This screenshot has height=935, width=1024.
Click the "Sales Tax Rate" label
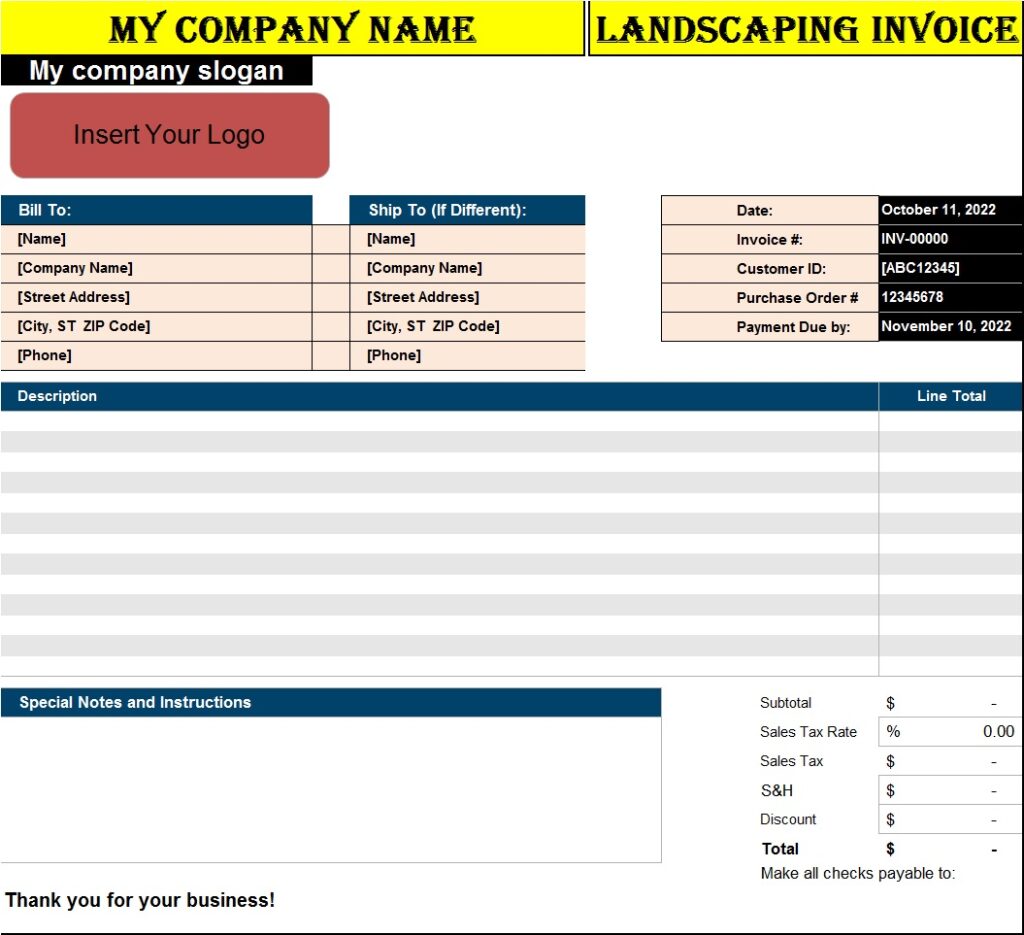[808, 732]
